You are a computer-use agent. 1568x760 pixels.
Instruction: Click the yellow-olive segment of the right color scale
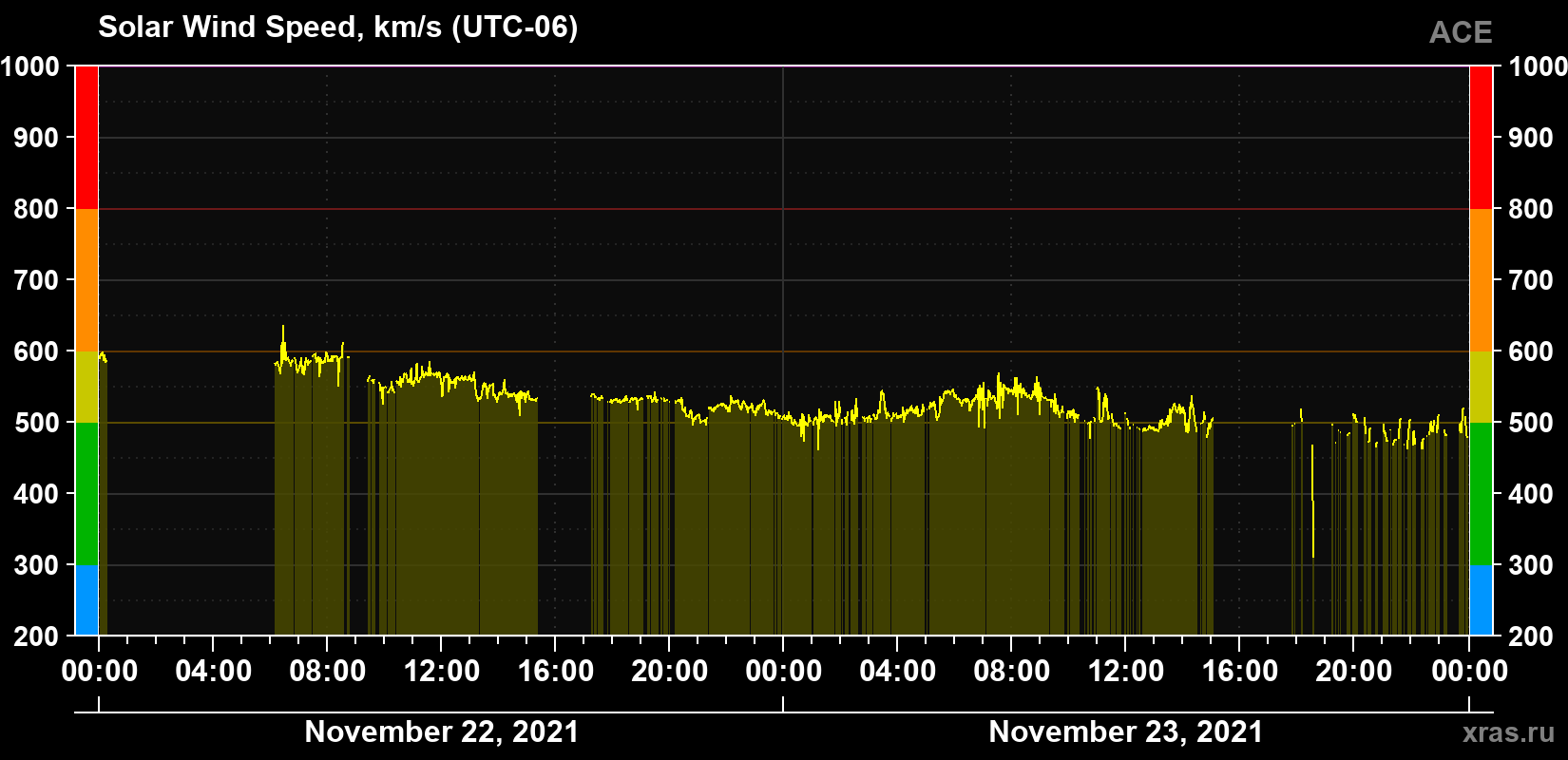coord(1481,387)
